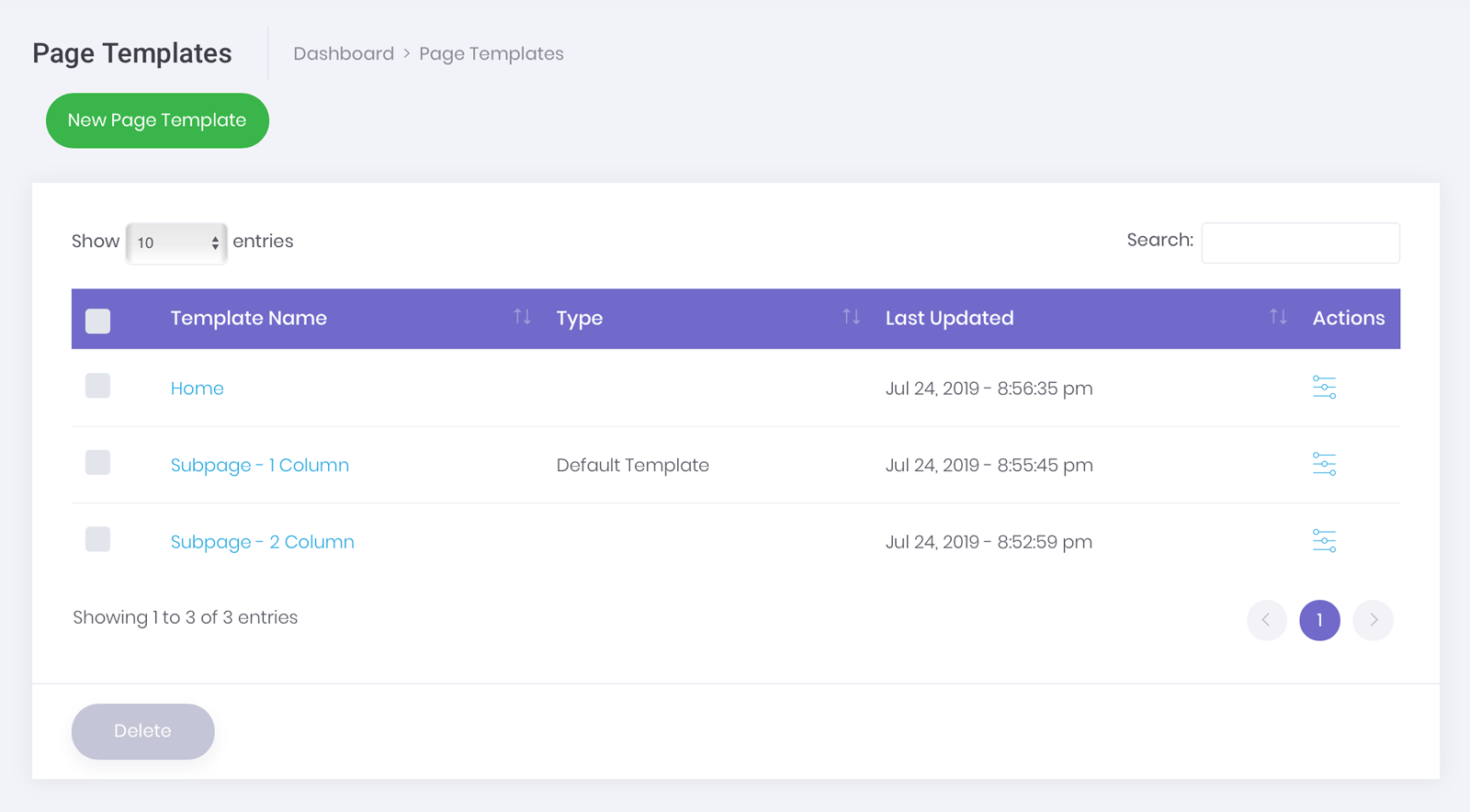Image resolution: width=1470 pixels, height=812 pixels.
Task: Click the New Page Template button
Action: click(x=157, y=120)
